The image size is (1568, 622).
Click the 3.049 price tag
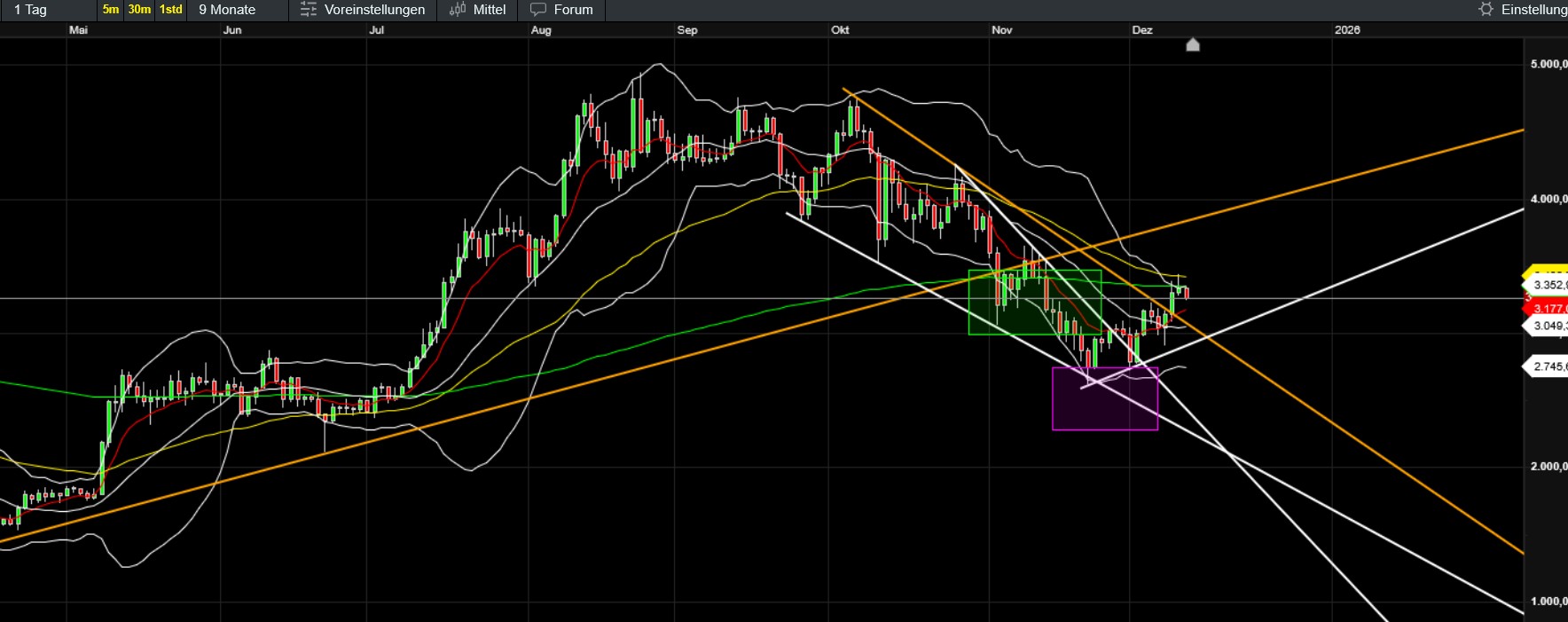[x=1548, y=326]
